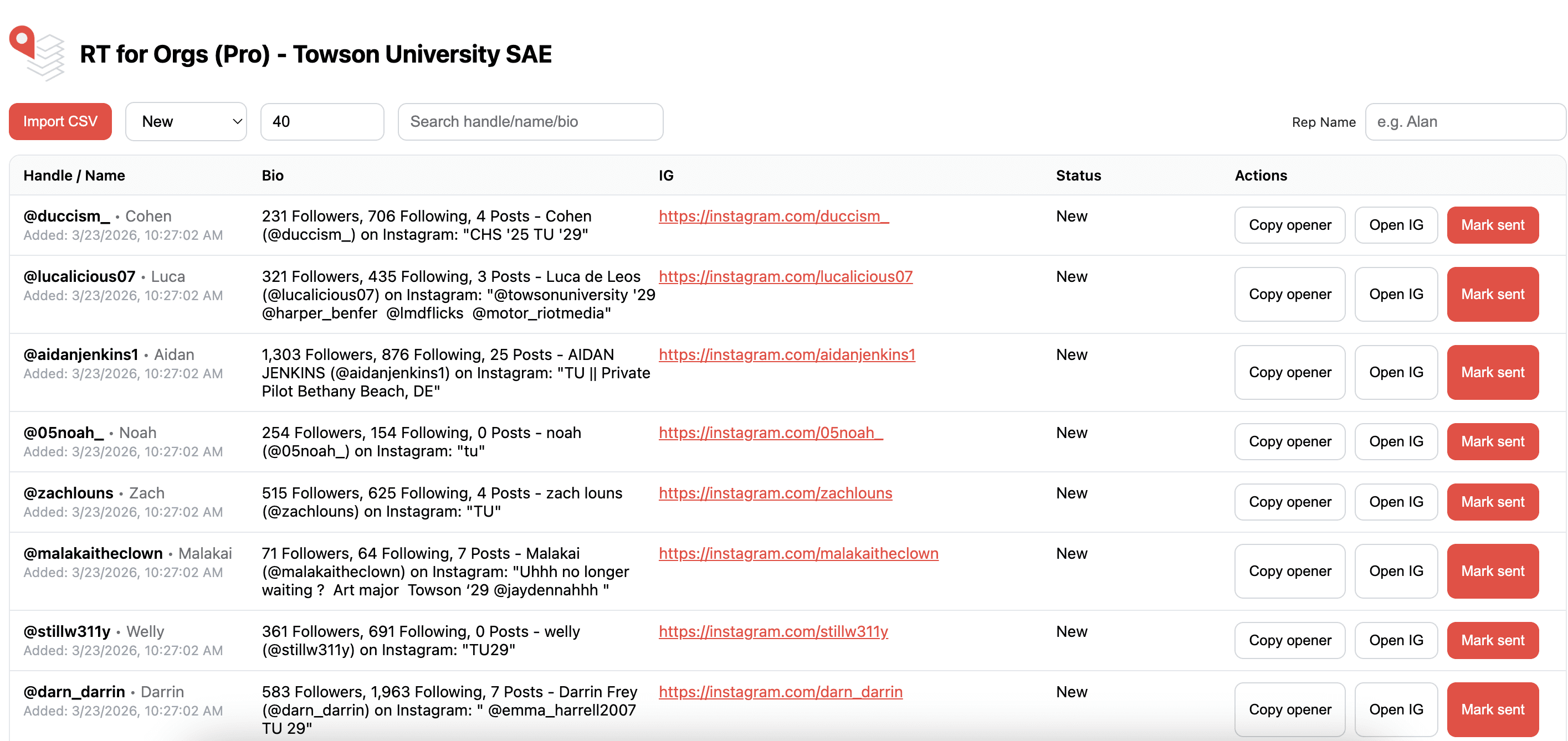Open IG for @lucalicious07
This screenshot has width=1568, height=741.
click(x=1395, y=295)
